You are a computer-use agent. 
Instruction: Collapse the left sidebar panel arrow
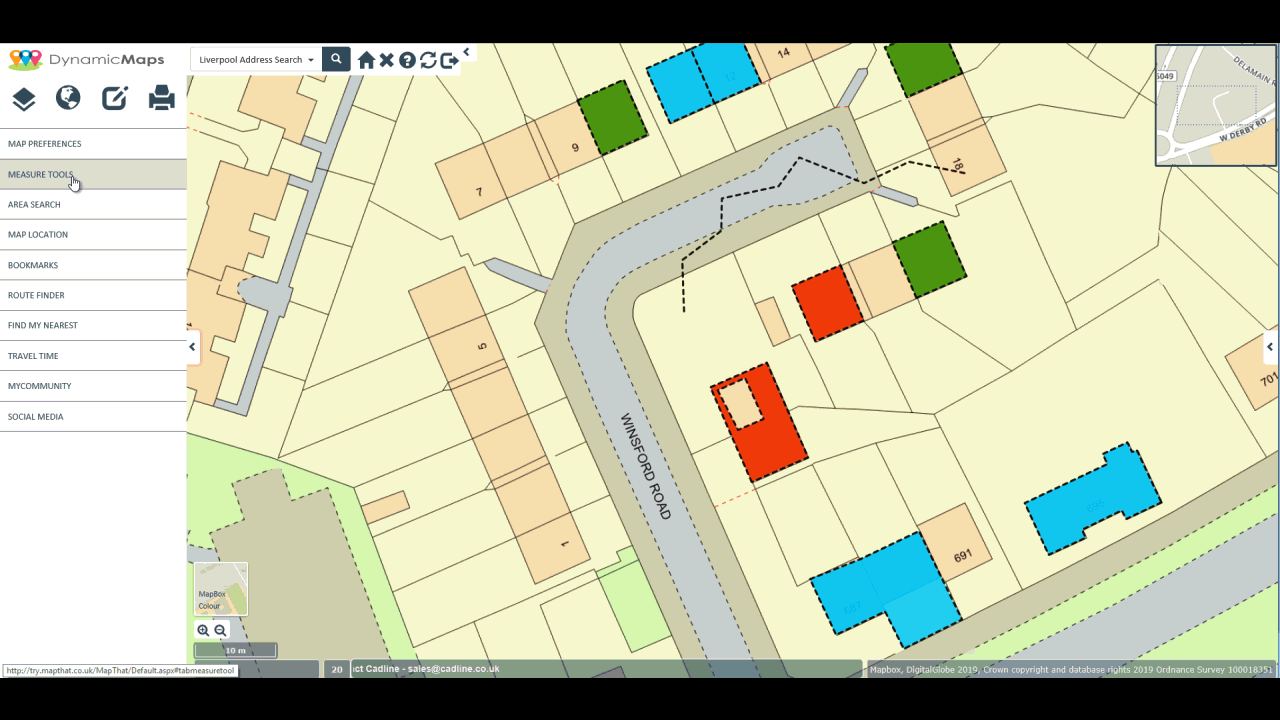[x=193, y=347]
